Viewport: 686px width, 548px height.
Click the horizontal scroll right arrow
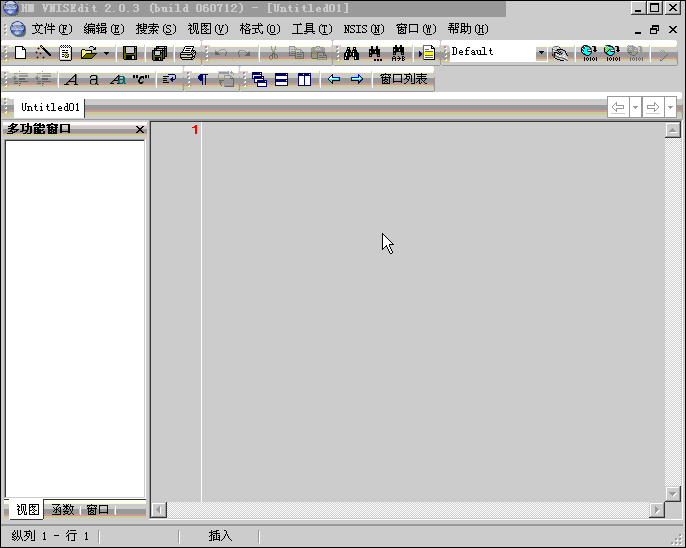657,510
